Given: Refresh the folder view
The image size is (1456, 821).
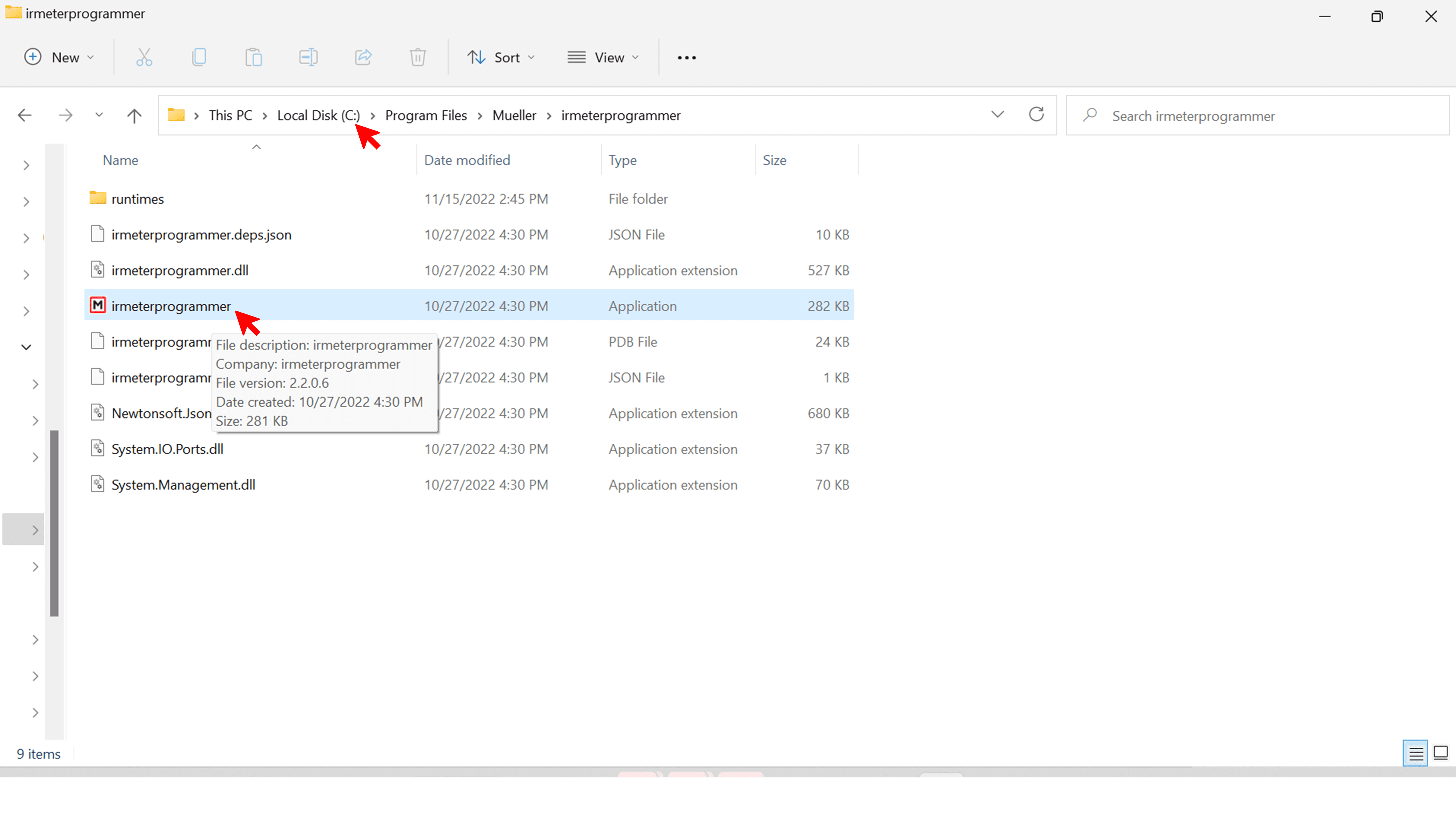Looking at the screenshot, I should [1036, 115].
